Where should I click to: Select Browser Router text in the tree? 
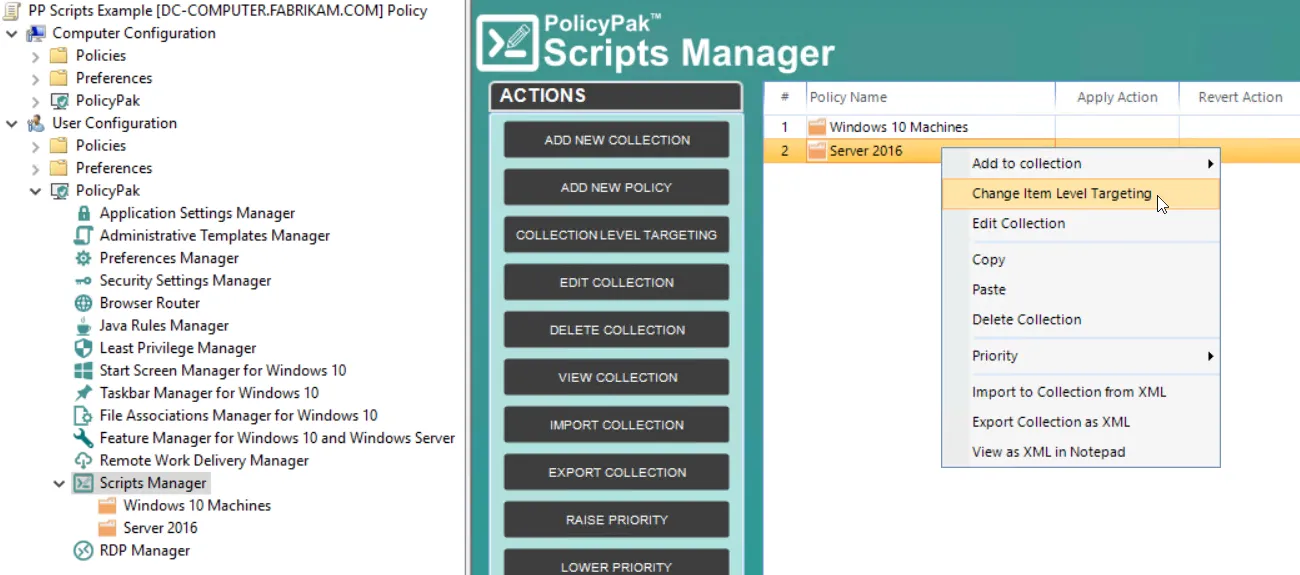[150, 303]
